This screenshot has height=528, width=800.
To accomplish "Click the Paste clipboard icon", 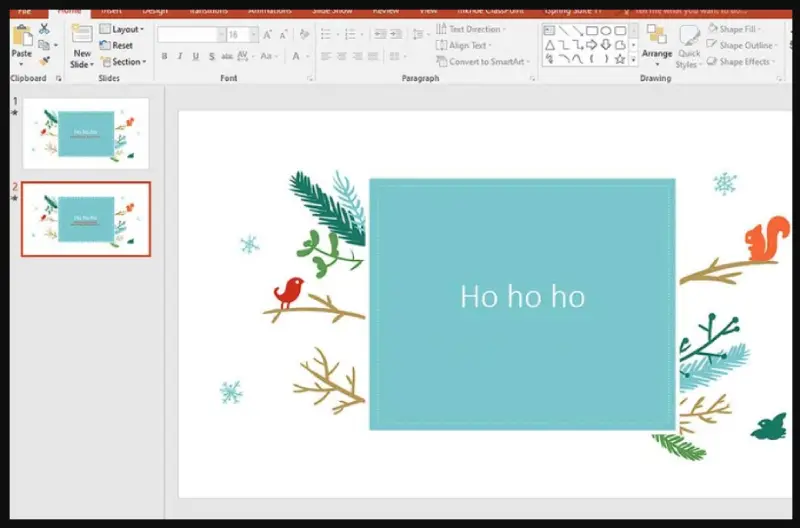I will click(x=22, y=37).
